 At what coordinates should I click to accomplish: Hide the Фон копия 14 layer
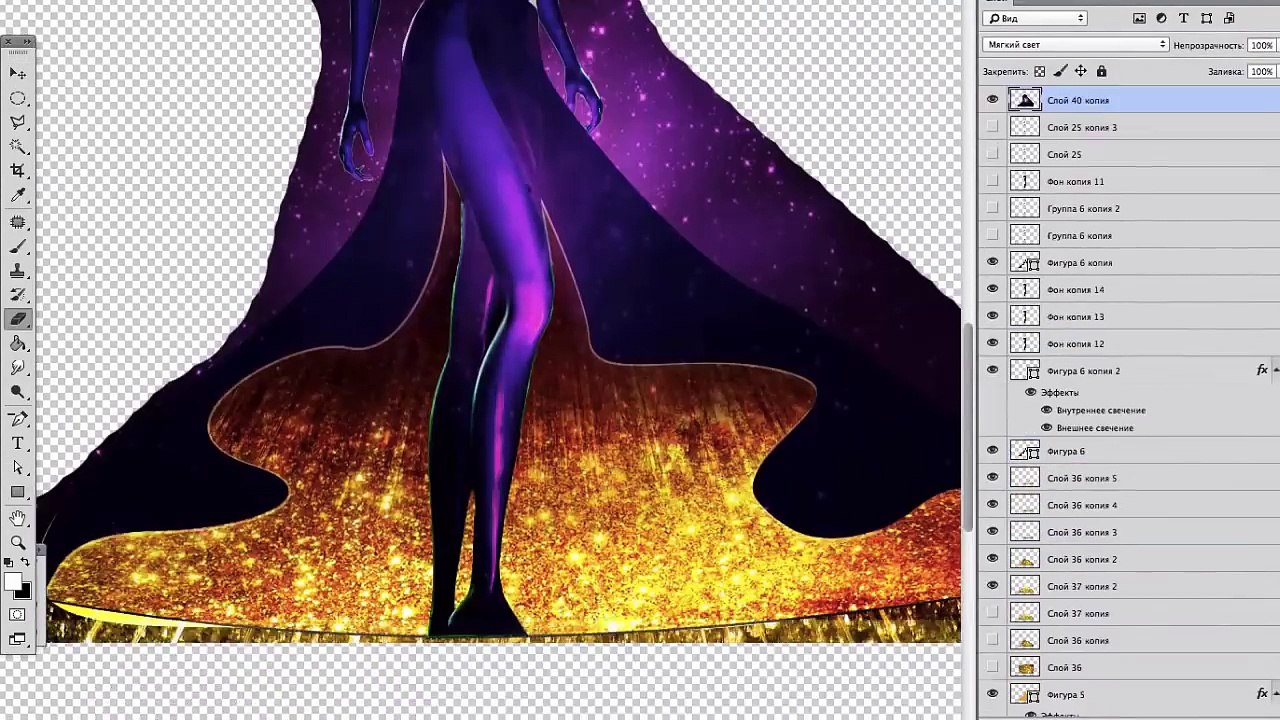click(x=992, y=289)
